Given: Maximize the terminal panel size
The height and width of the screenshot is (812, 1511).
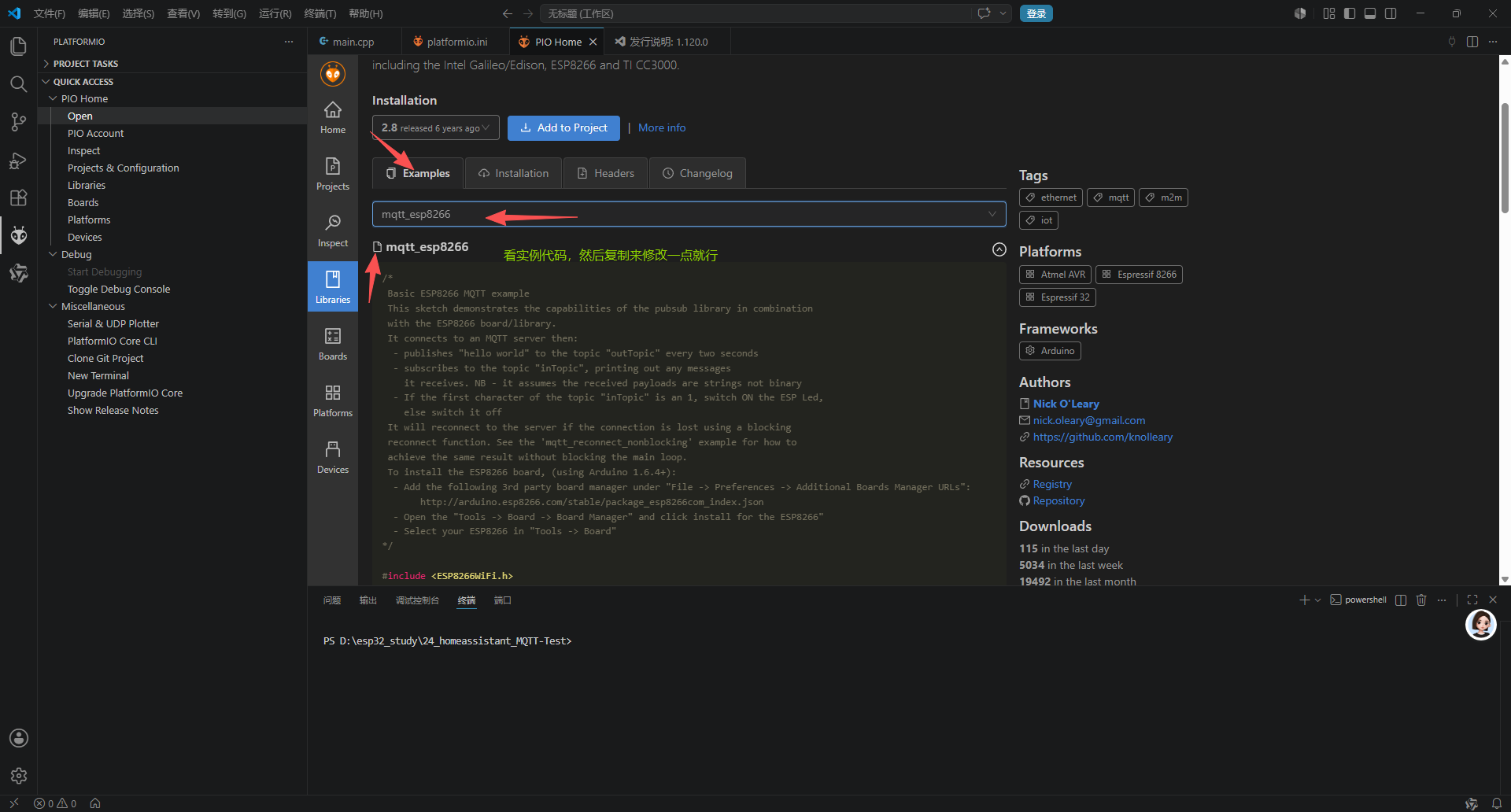Looking at the screenshot, I should coord(1472,600).
